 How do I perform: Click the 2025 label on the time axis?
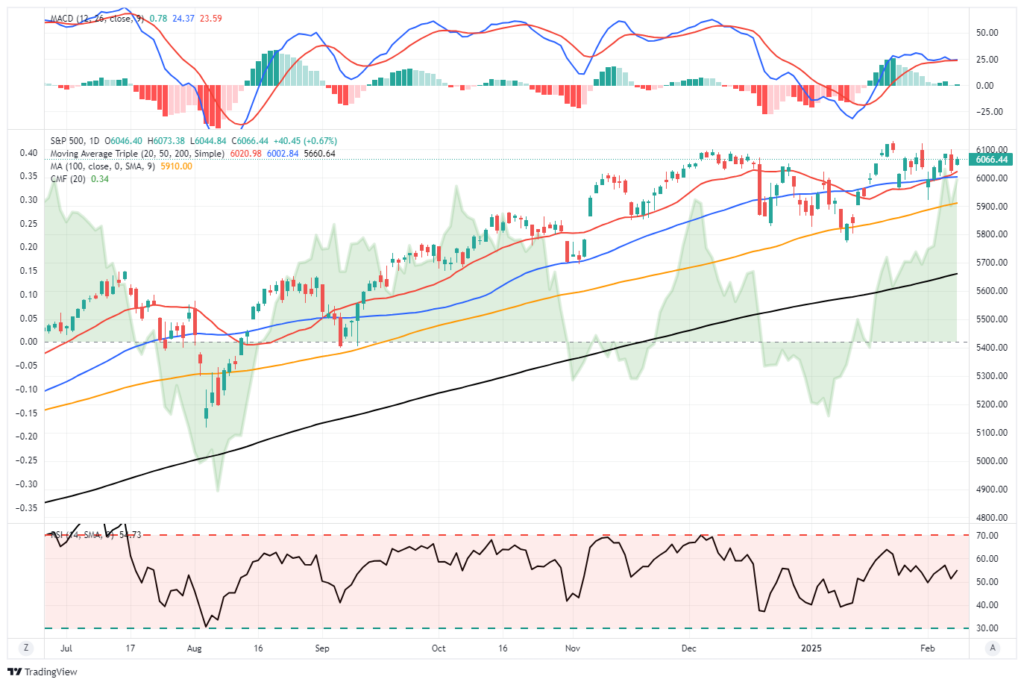pyautogui.click(x=812, y=648)
